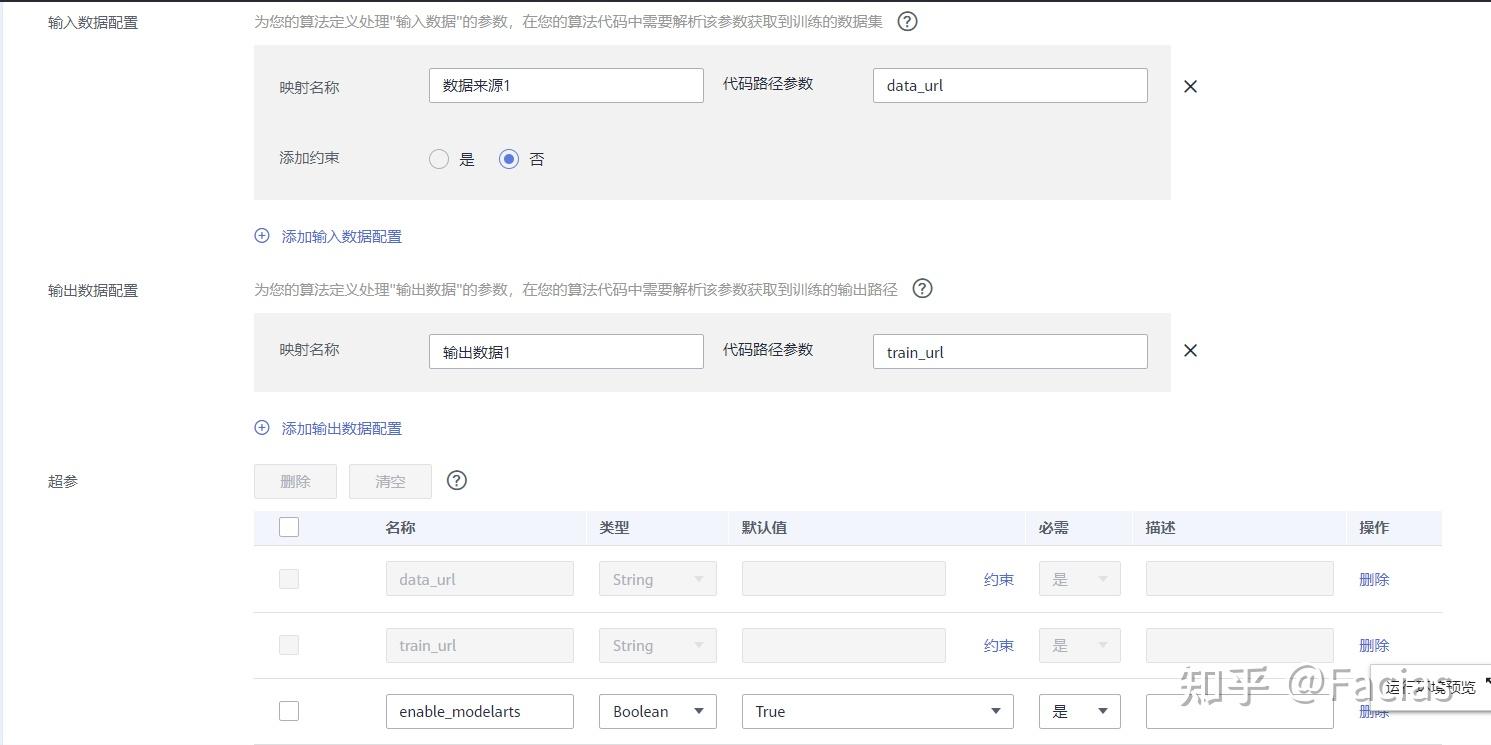Remove the 数据来源1 input configuration via X icon

click(1189, 86)
